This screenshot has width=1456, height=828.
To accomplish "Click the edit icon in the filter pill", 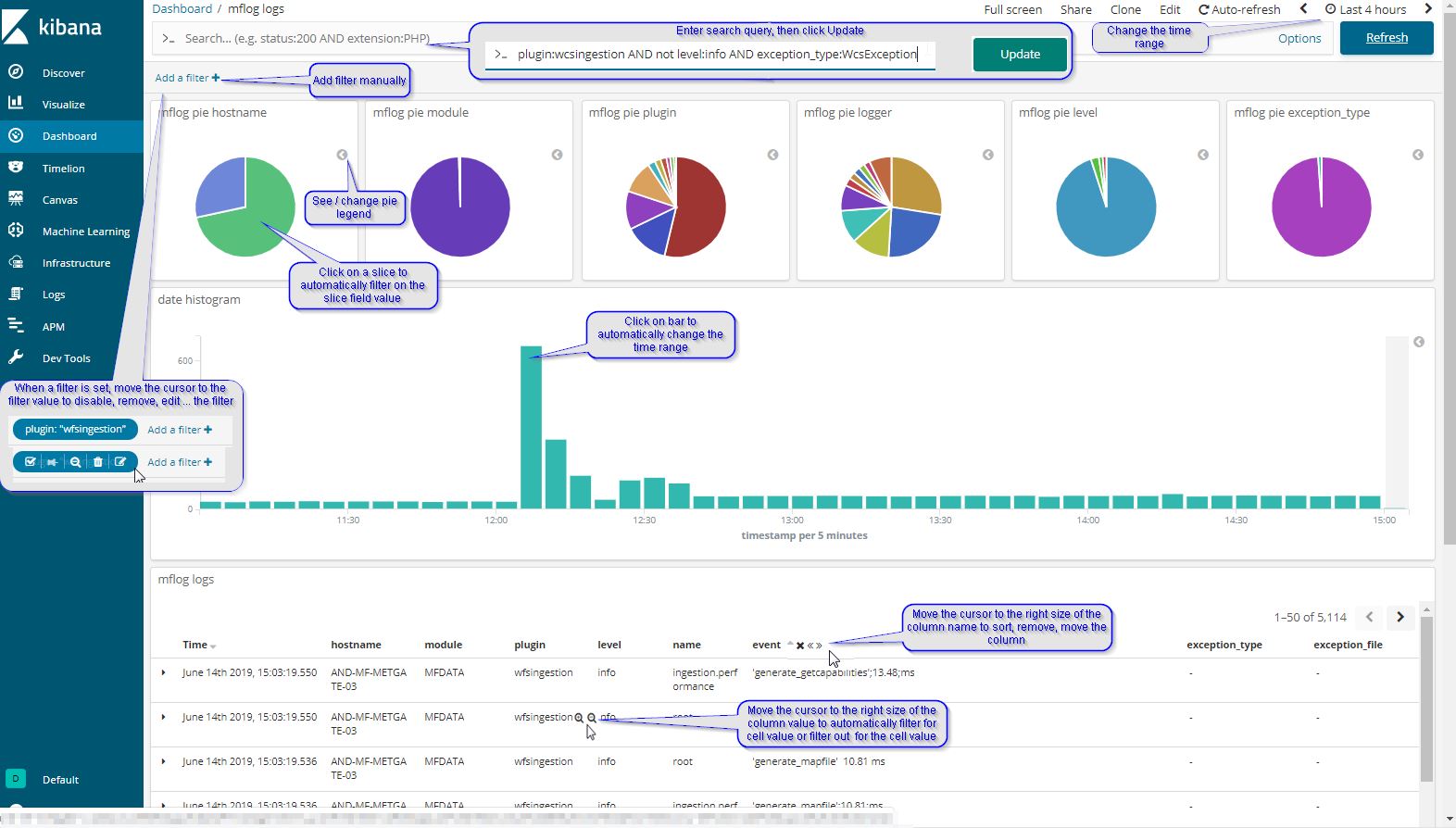I will 119,461.
